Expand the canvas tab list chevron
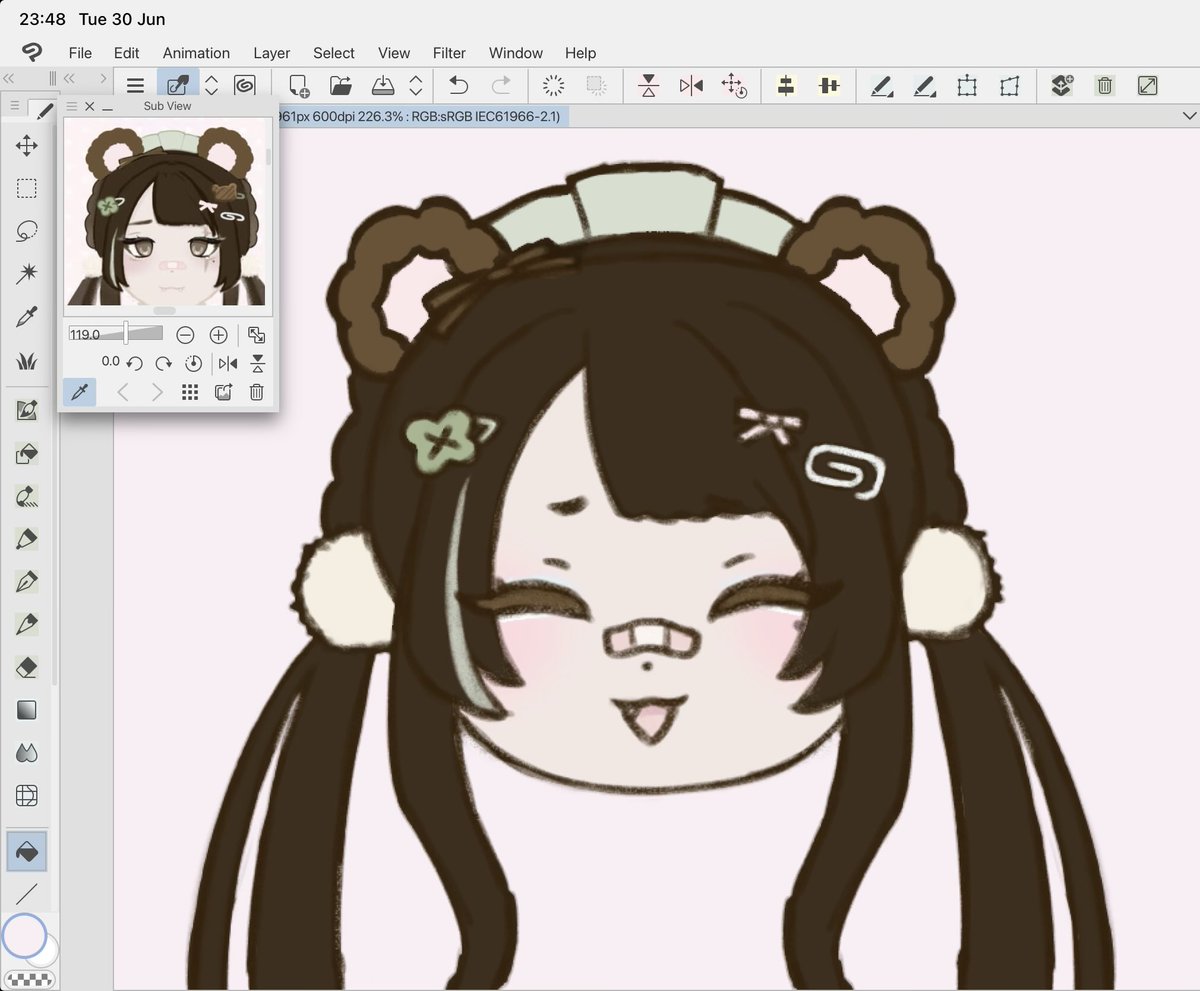The height and width of the screenshot is (991, 1200). [x=1188, y=117]
